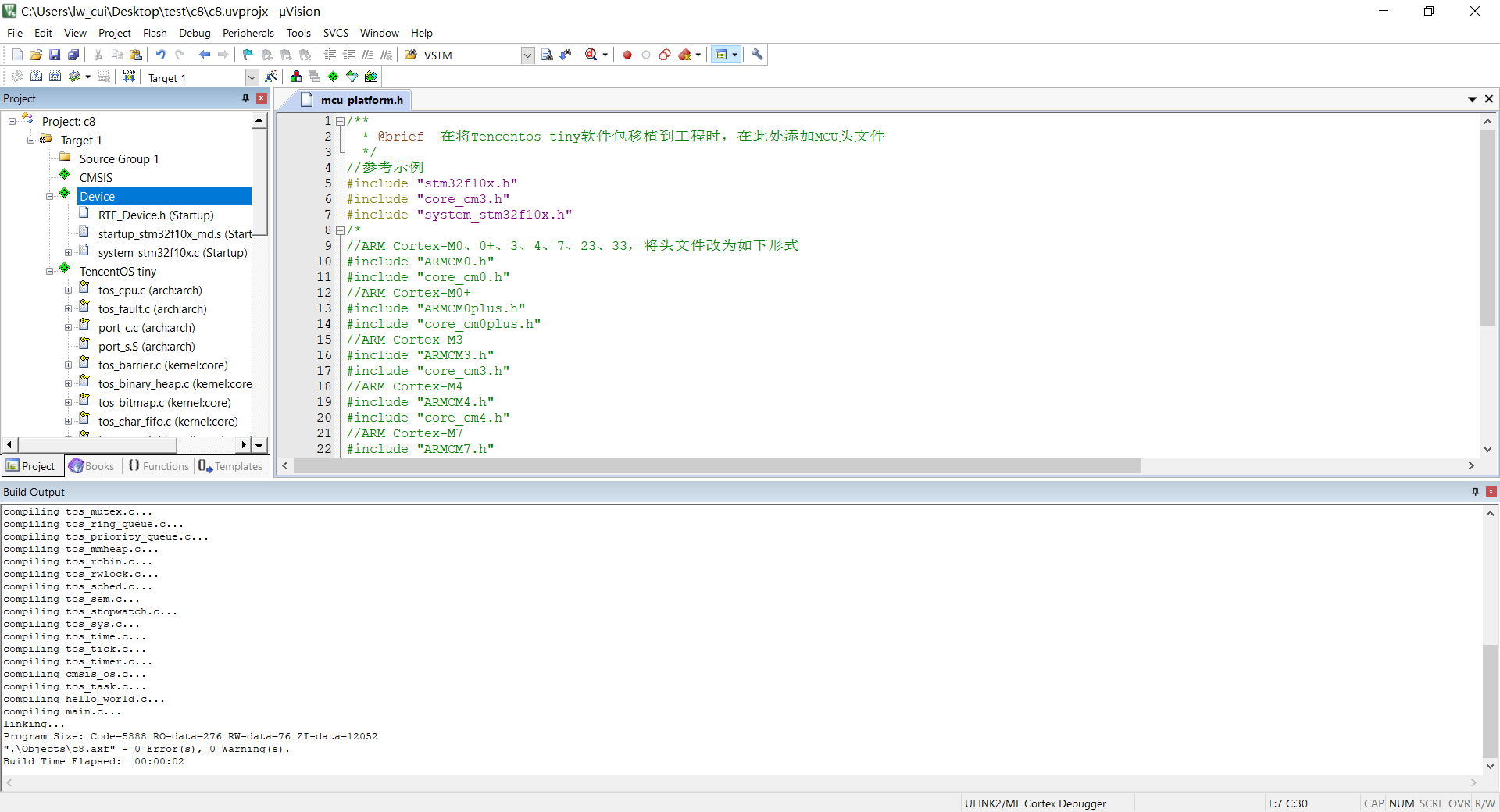Disable all breakpoints using the double-circle icon

click(x=665, y=55)
